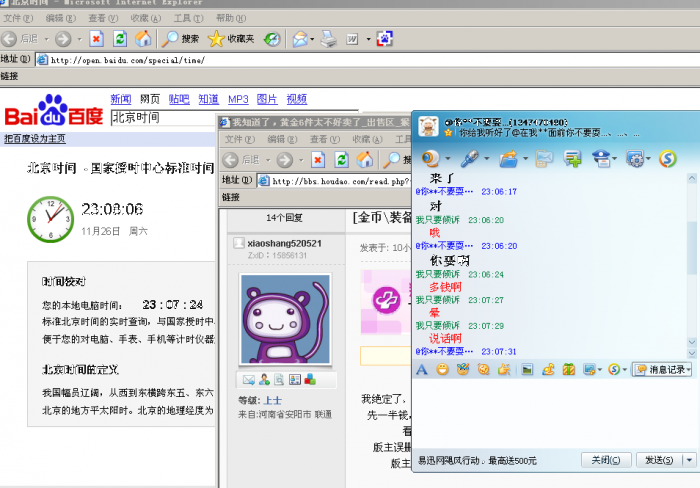This screenshot has height=488, width=700.
Task: Open the 帮助 menu in the Baidu IE window
Action: click(231, 18)
